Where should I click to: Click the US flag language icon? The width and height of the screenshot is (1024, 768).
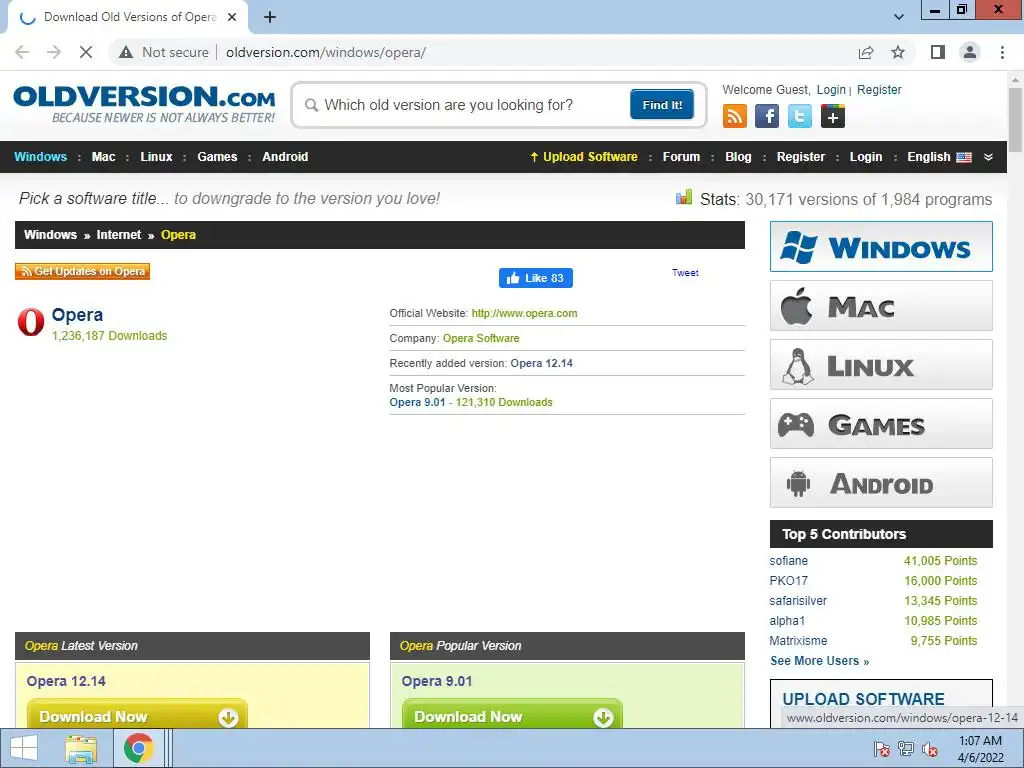pos(964,157)
